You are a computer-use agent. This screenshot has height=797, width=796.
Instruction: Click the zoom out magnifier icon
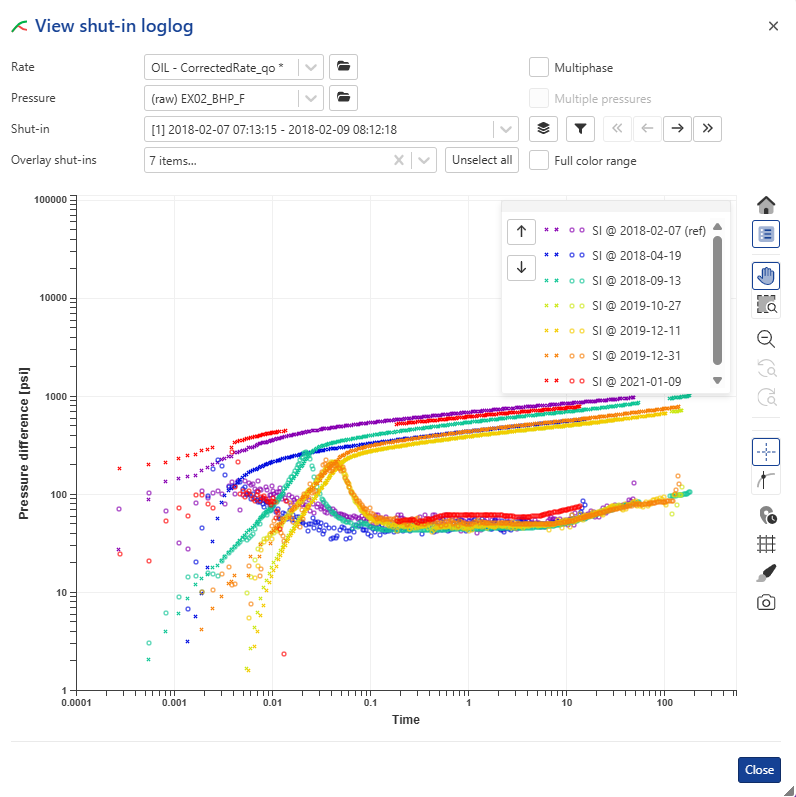tap(766, 339)
